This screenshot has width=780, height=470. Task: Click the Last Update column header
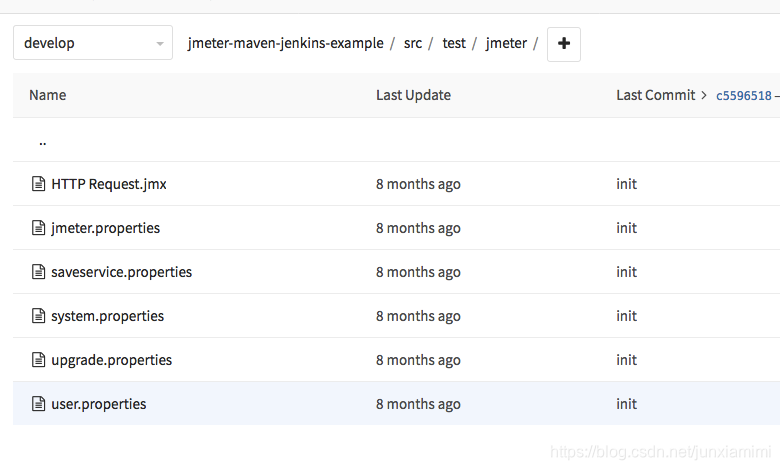413,95
